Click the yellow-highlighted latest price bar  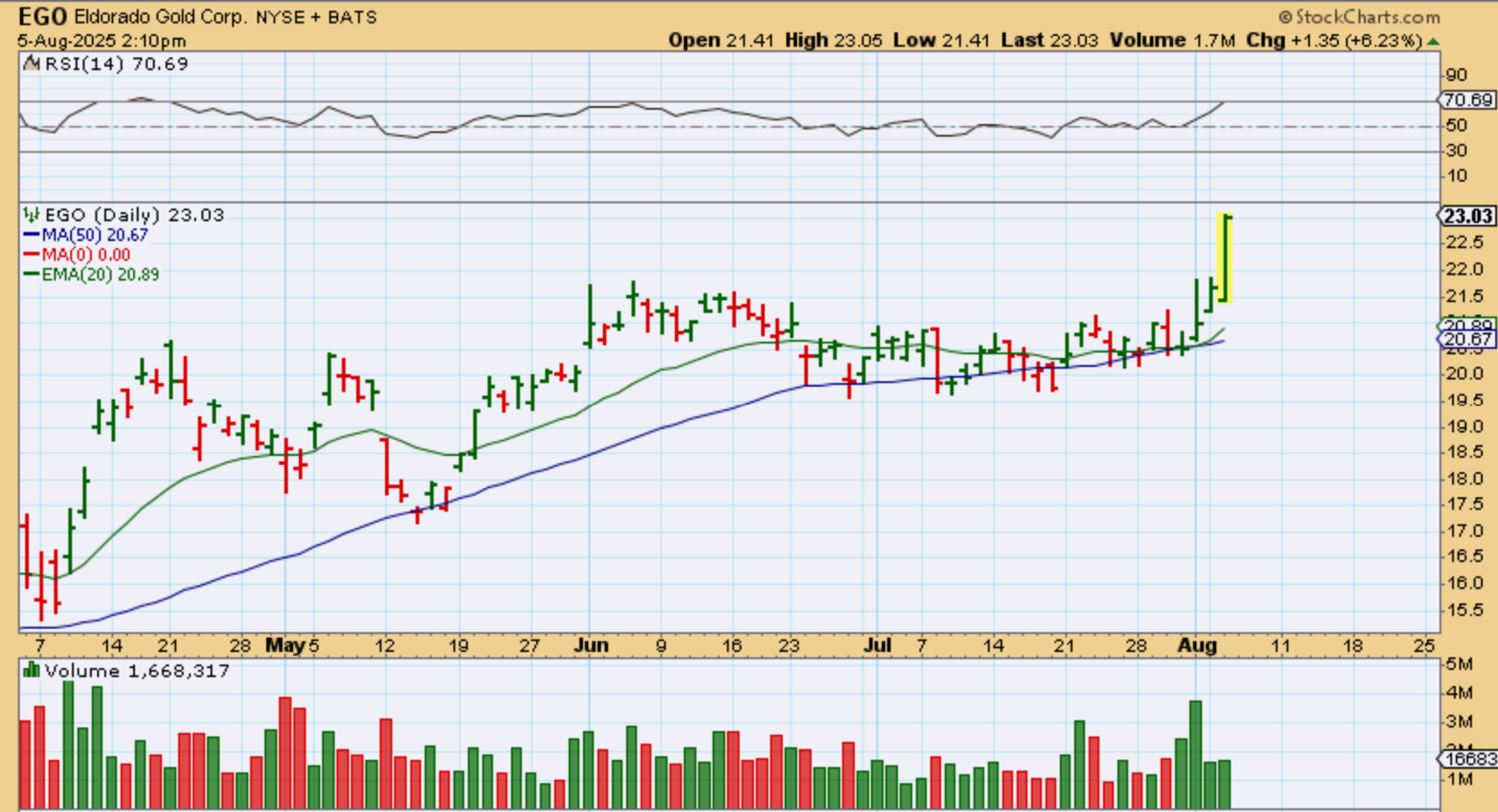tap(1224, 258)
